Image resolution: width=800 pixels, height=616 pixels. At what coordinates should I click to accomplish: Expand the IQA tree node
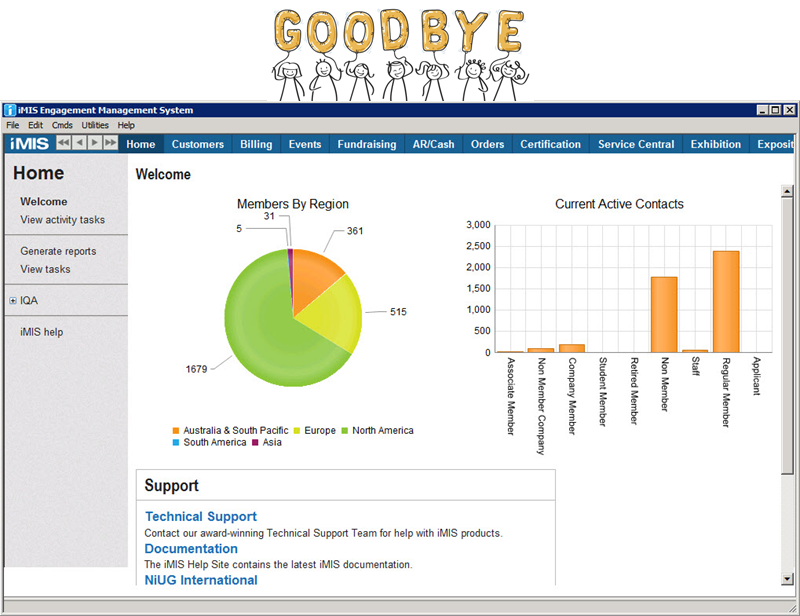pyautogui.click(x=12, y=300)
